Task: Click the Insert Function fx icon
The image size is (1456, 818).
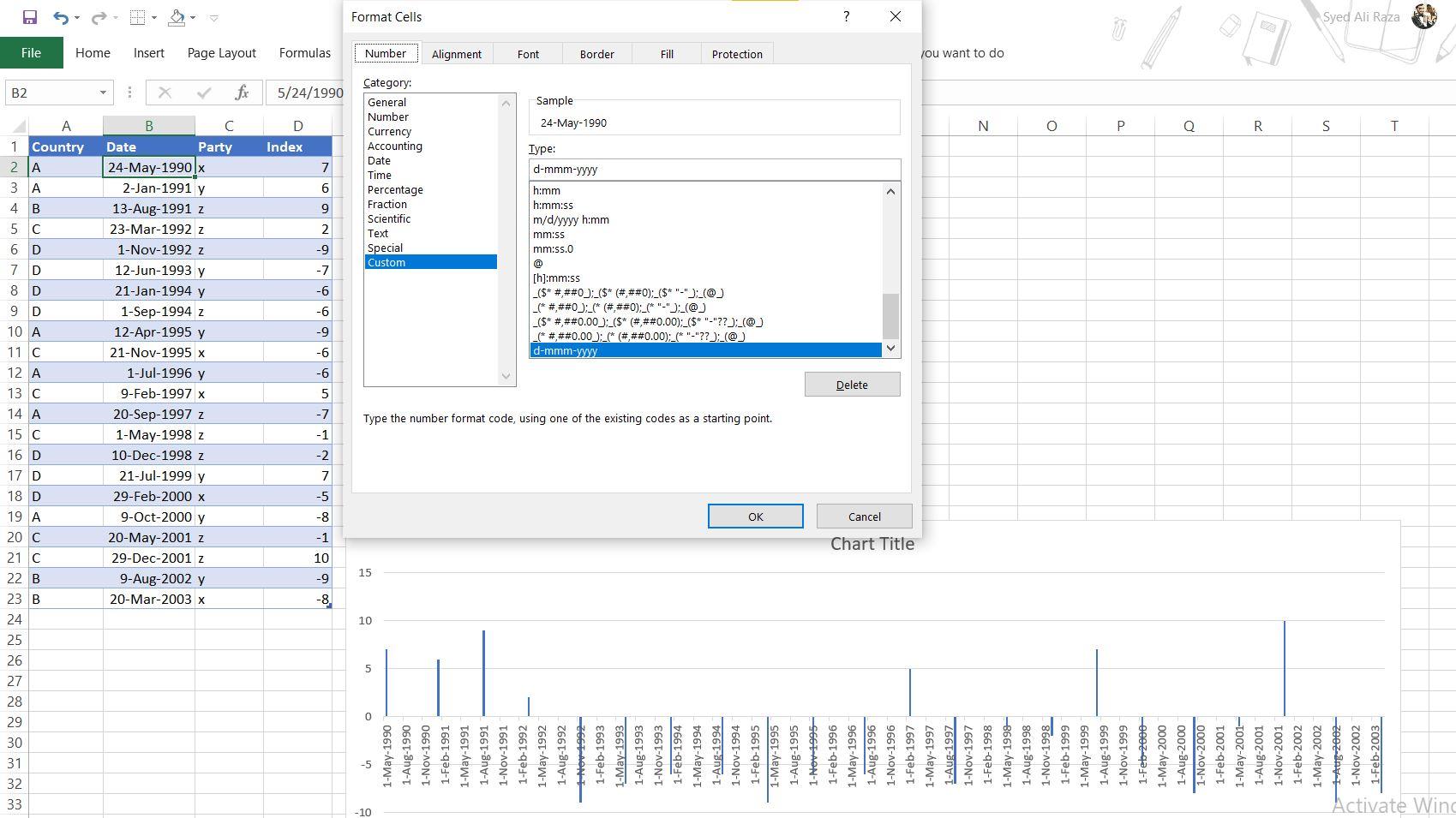Action: pos(243,93)
